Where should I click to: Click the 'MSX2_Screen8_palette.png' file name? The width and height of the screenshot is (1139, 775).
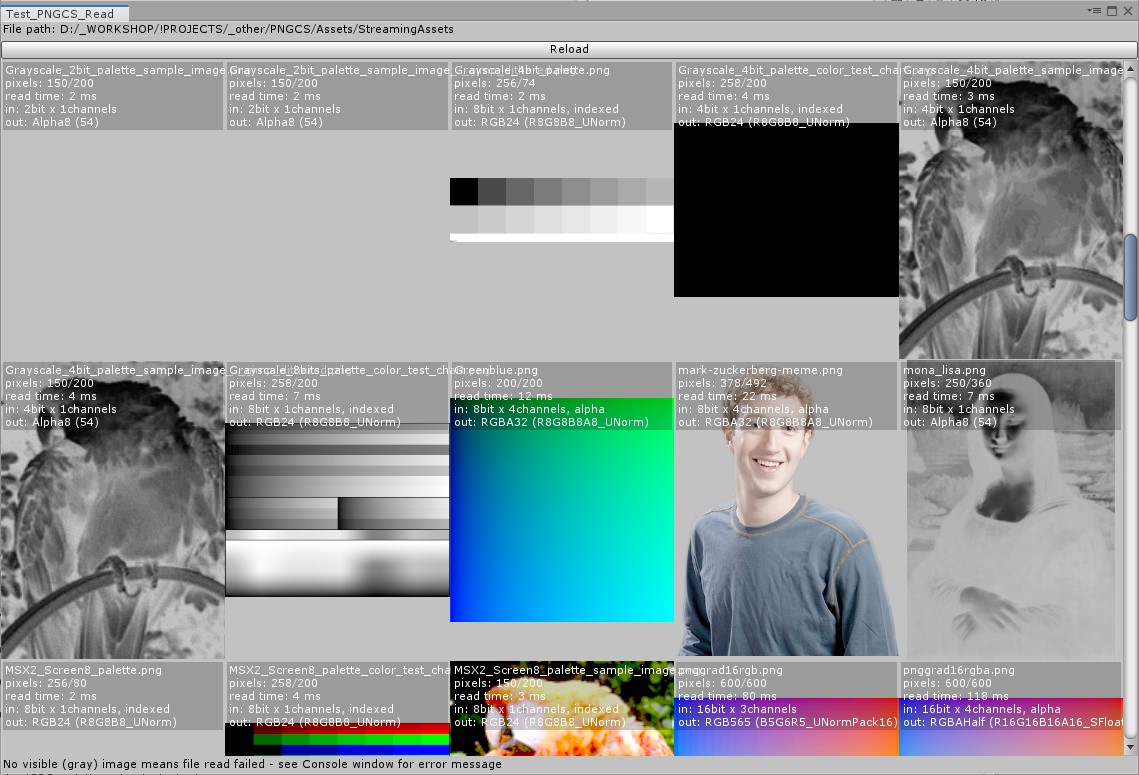click(x=84, y=670)
